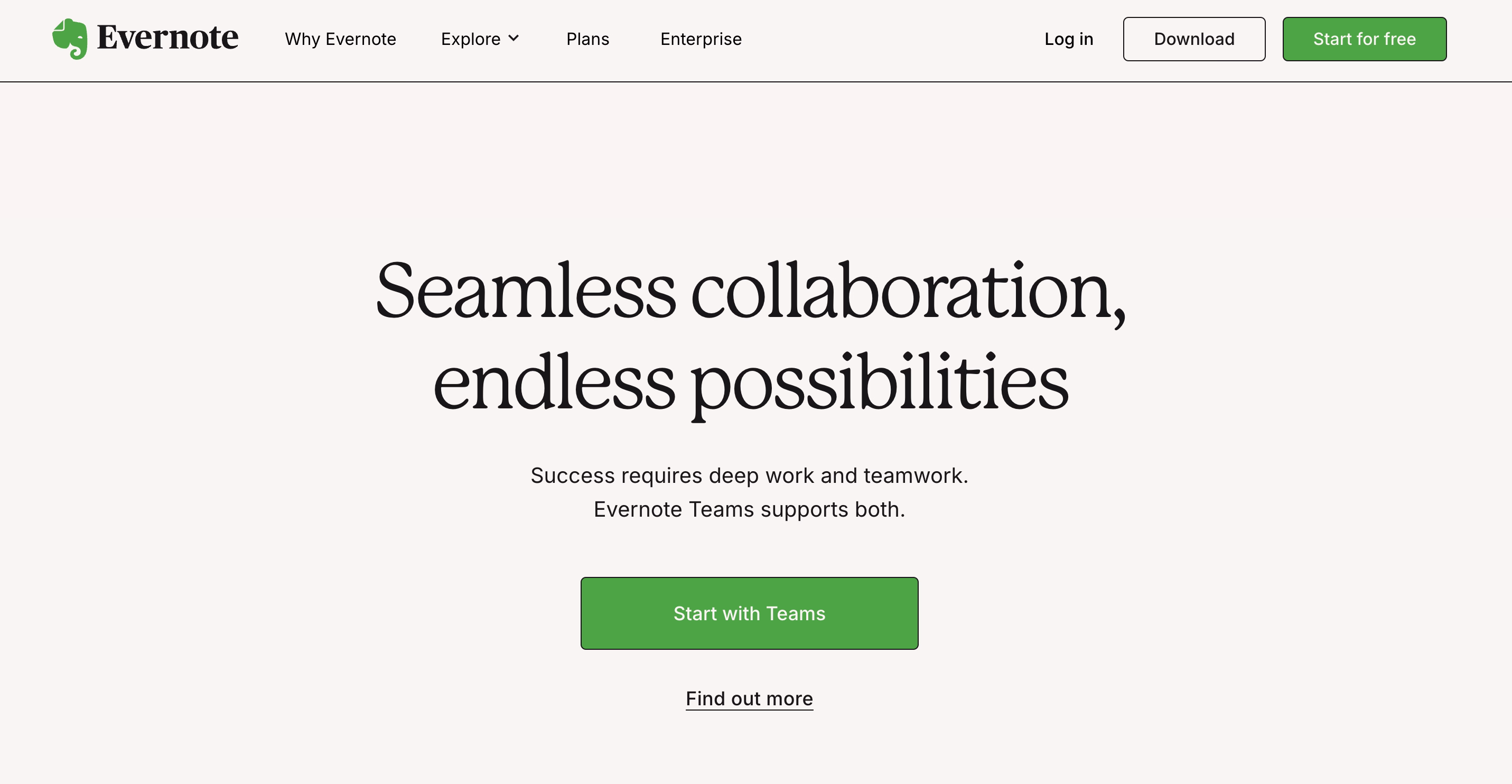Viewport: 1512px width, 784px height.
Task: Open the Why Evernote page
Action: [x=340, y=39]
